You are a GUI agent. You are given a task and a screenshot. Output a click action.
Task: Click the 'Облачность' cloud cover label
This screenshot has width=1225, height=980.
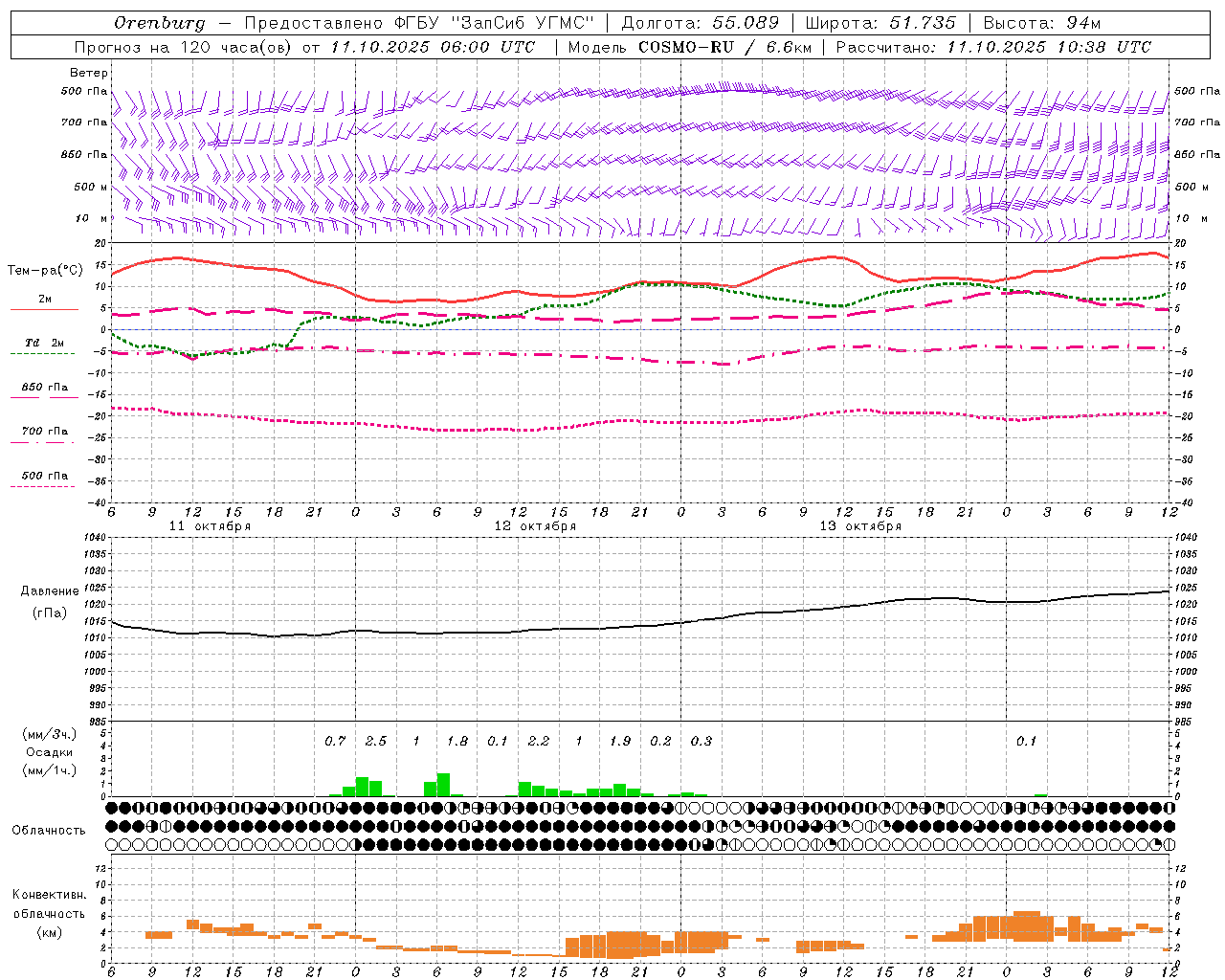pos(49,831)
